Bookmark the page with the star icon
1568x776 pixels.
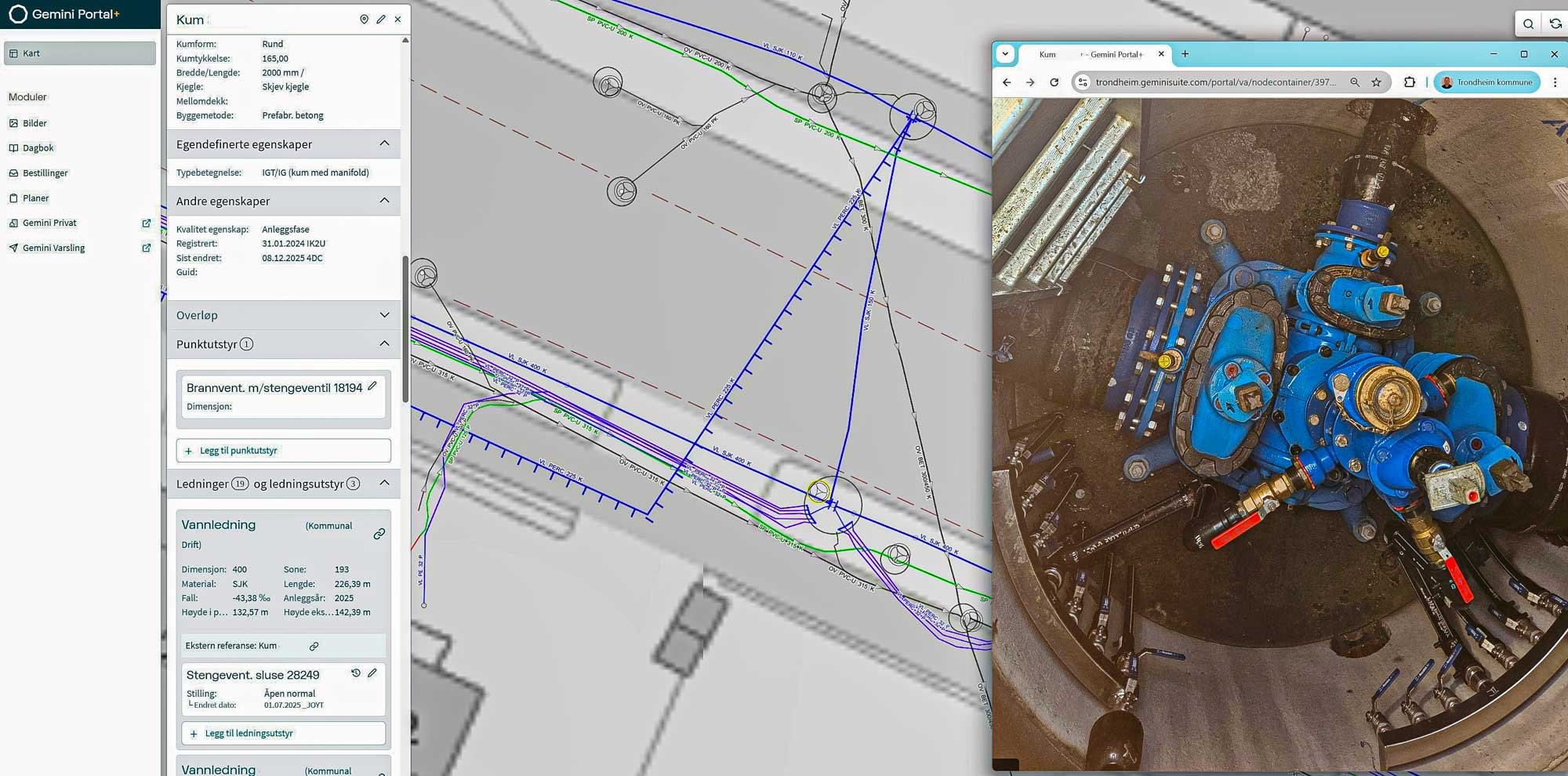(x=1376, y=82)
